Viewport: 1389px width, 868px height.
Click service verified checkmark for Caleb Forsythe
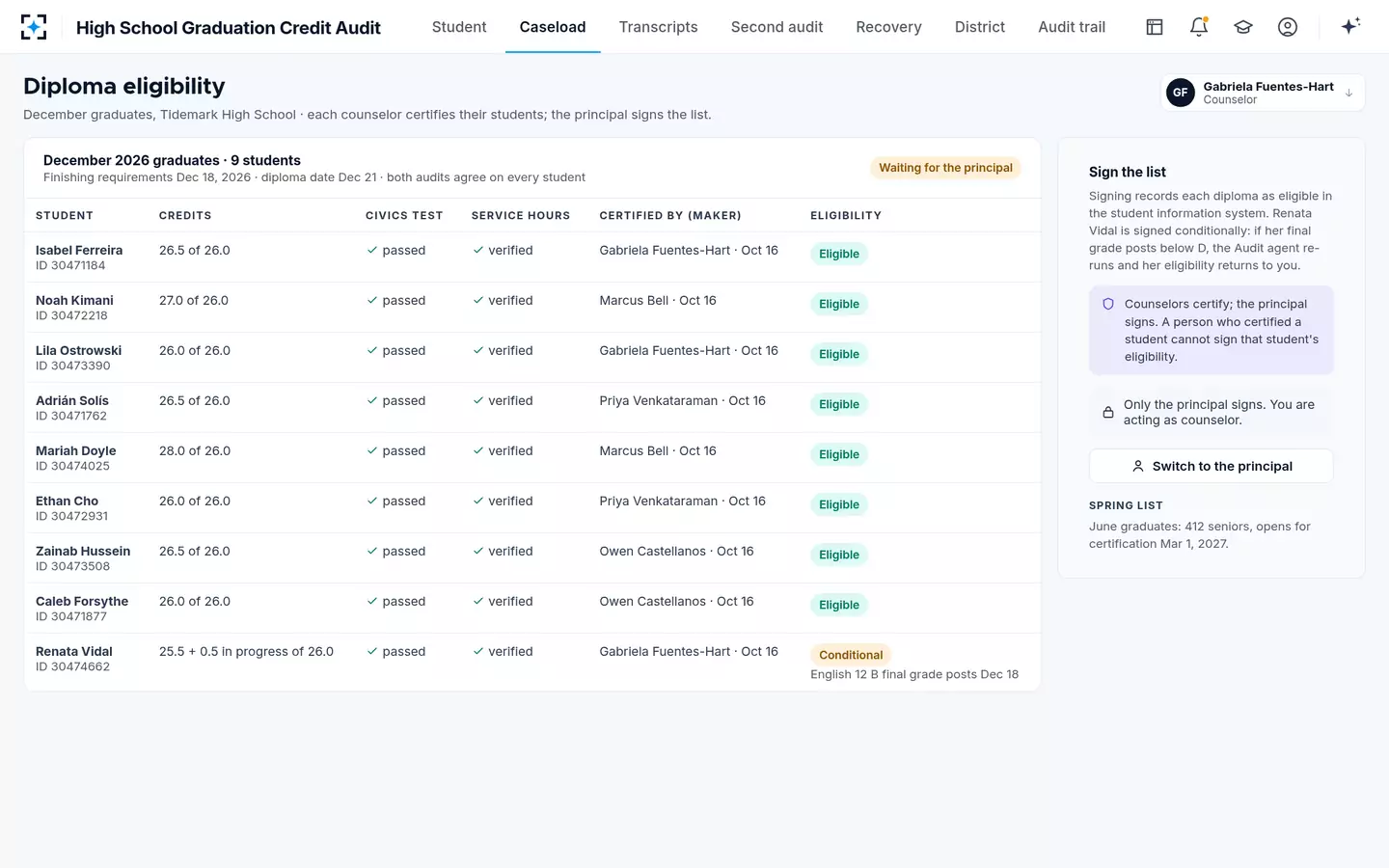pyautogui.click(x=478, y=601)
